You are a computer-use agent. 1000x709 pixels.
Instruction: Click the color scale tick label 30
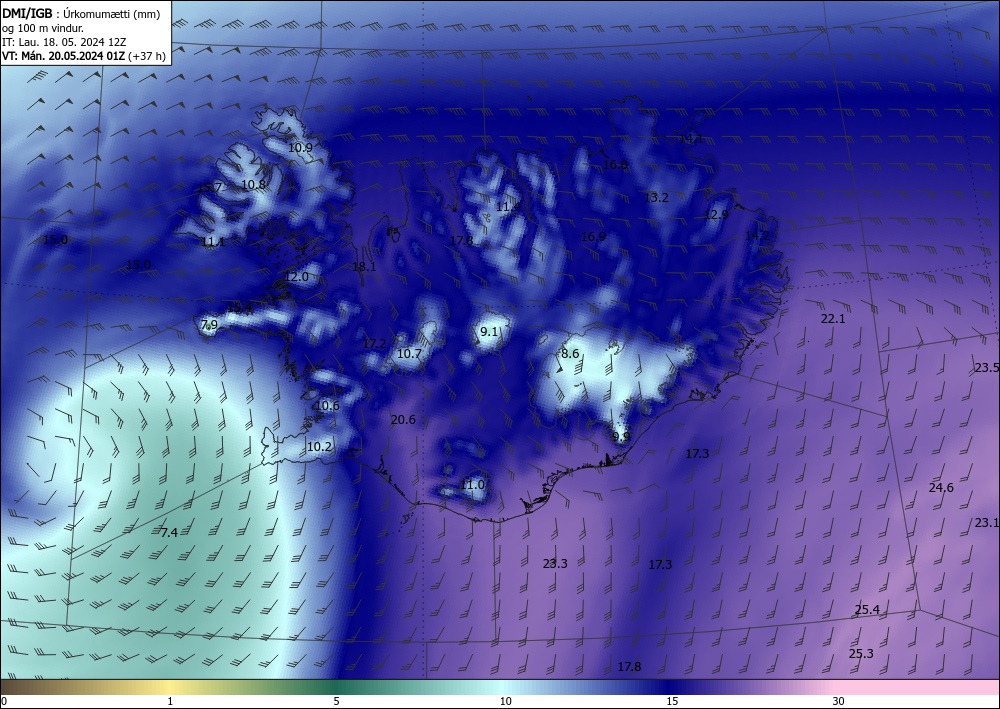click(839, 701)
